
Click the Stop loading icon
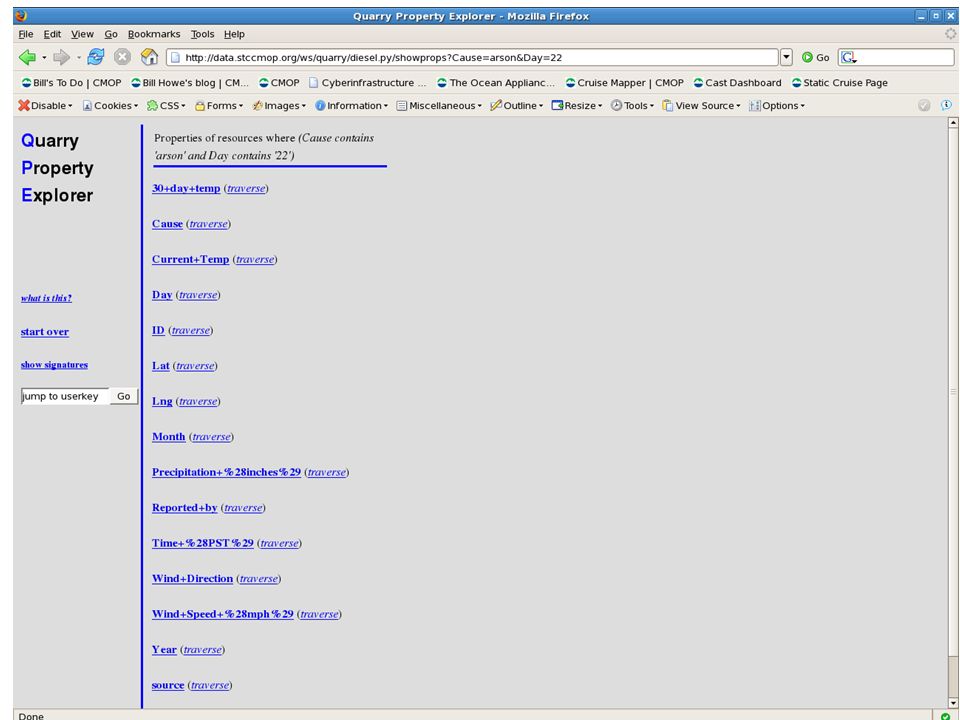pyautogui.click(x=122, y=58)
